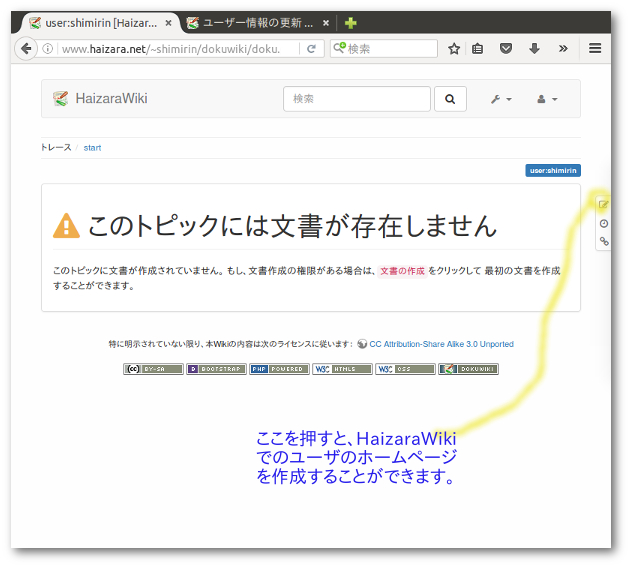Open CC Attribution-Share Alike 3.0 license link
The image size is (630, 567).
(441, 344)
